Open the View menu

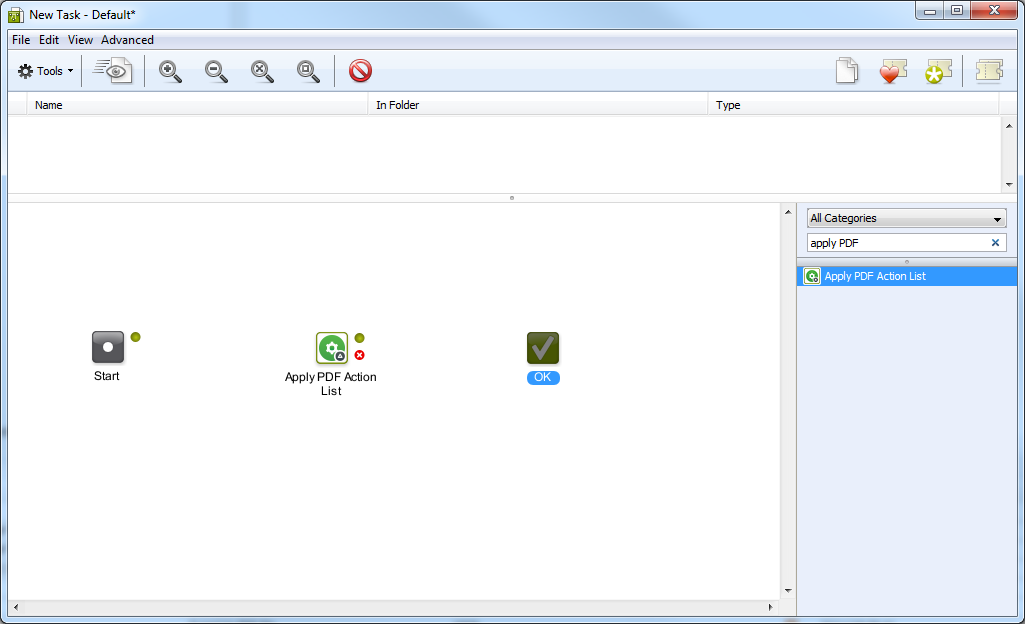(80, 39)
